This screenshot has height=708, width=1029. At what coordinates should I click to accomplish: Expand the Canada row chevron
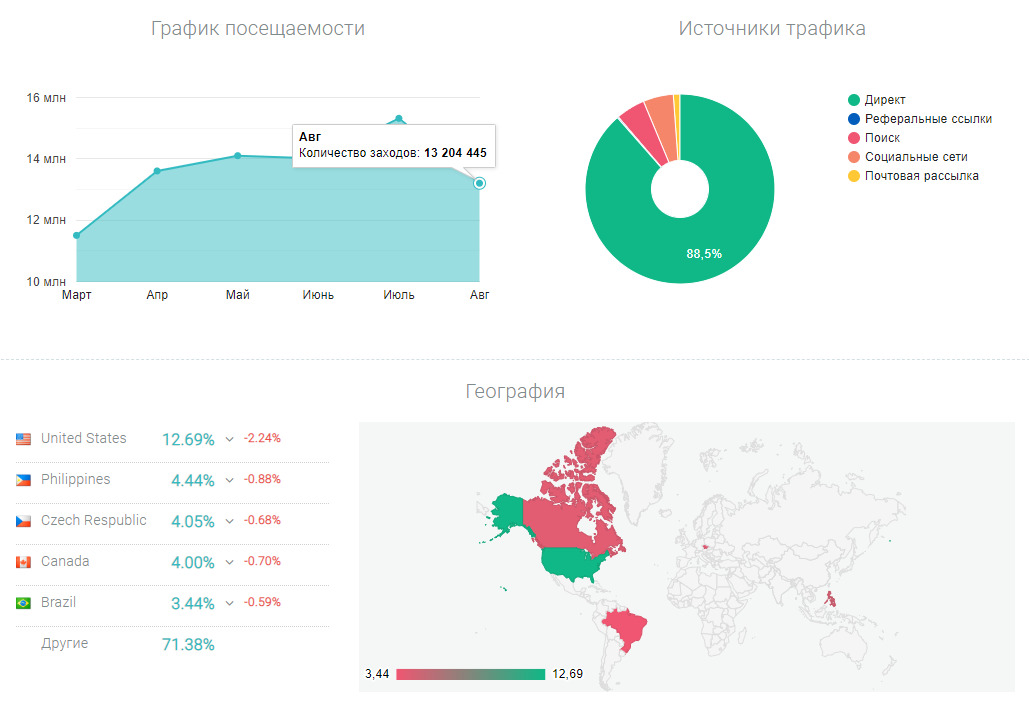(x=230, y=562)
